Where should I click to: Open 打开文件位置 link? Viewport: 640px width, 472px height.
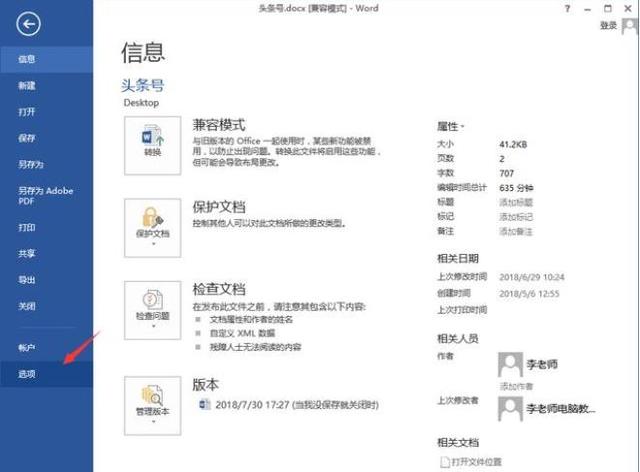click(476, 462)
